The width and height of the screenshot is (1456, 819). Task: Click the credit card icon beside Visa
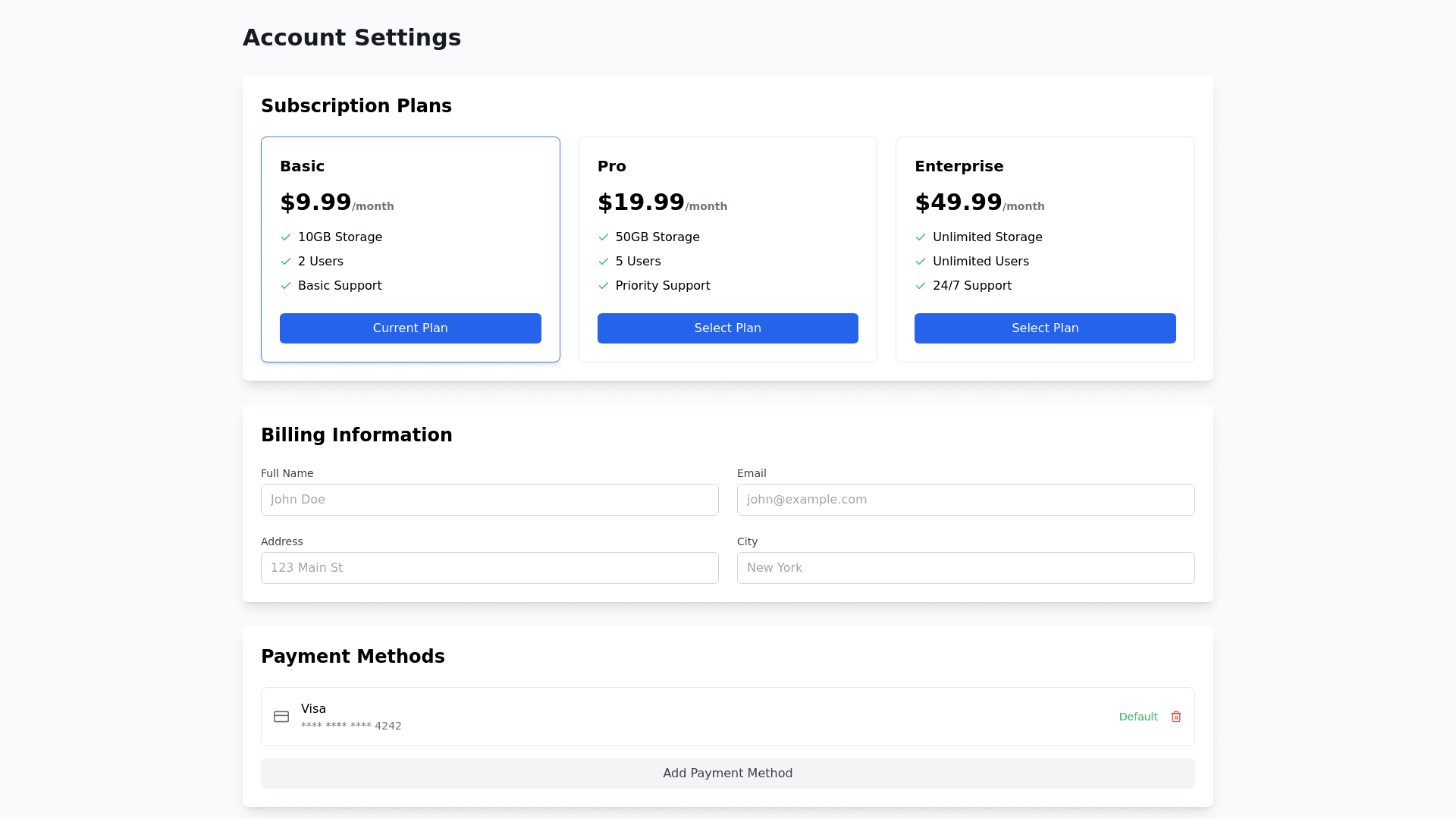click(x=281, y=717)
